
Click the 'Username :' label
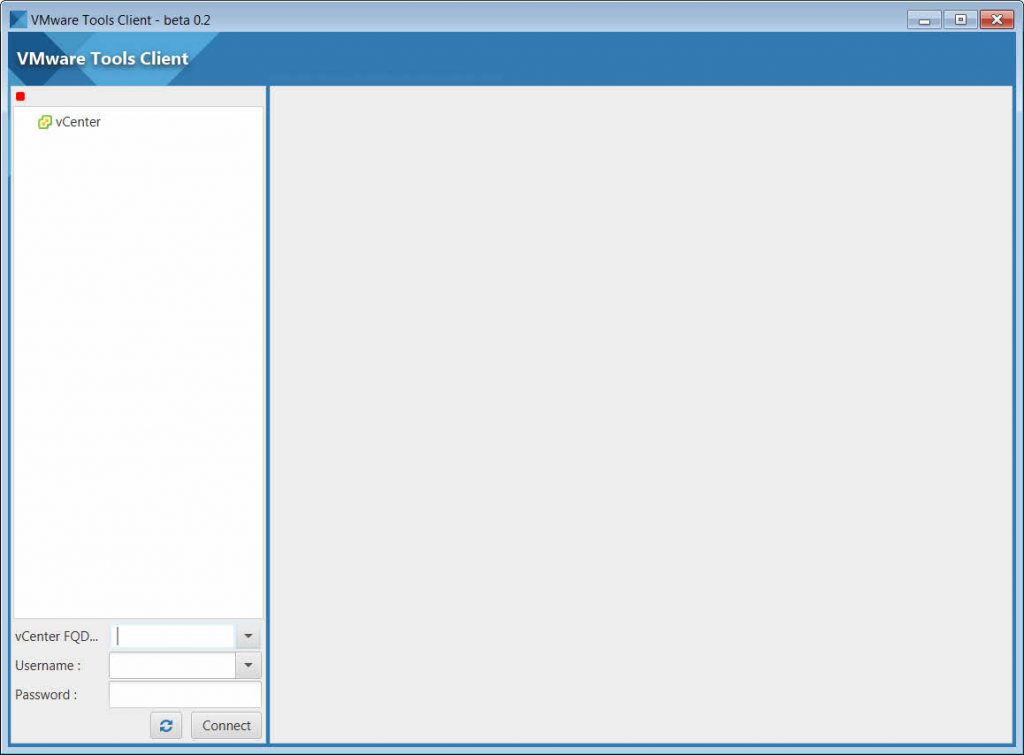coord(48,666)
